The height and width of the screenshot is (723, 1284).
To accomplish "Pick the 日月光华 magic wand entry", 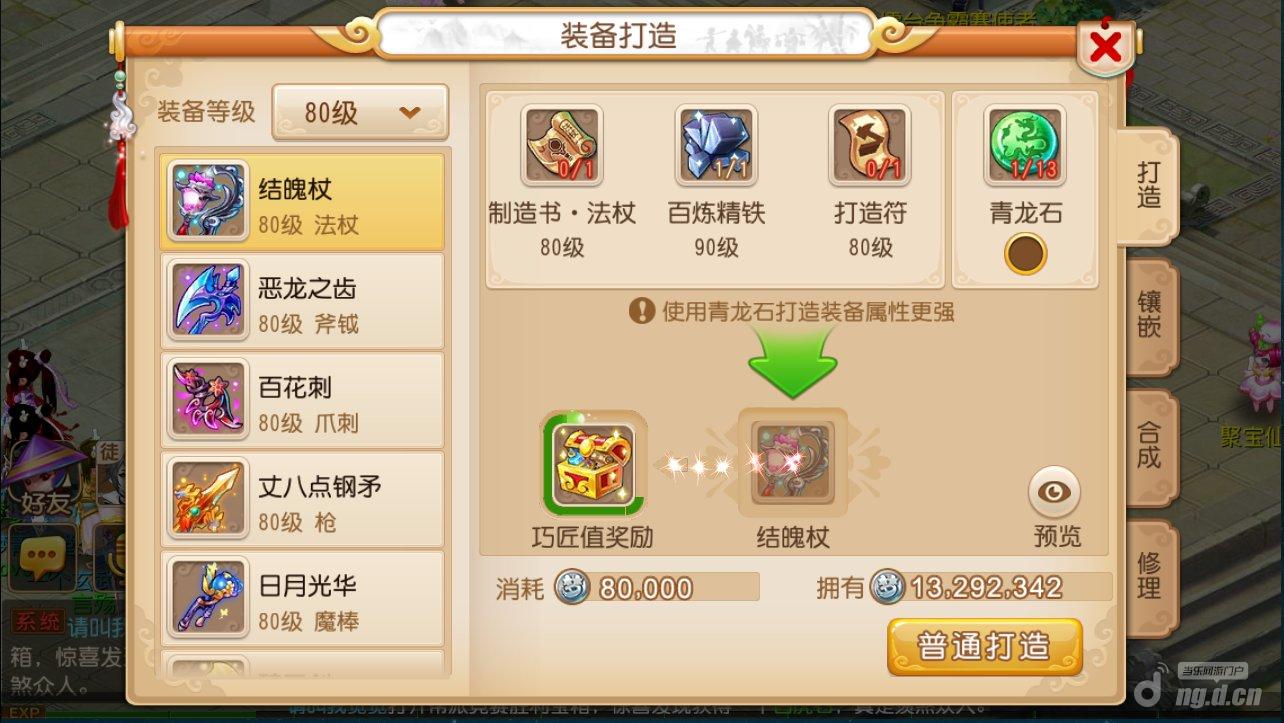I will [302, 598].
